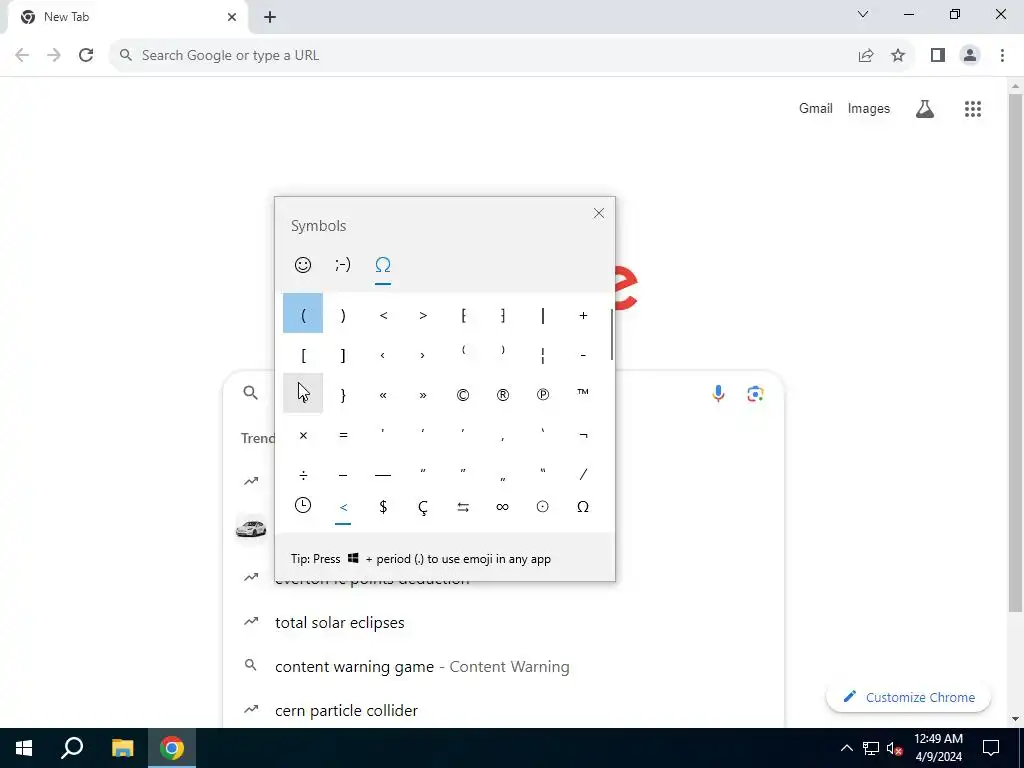Show recently used symbols via clock icon
The height and width of the screenshot is (768, 1024).
[x=302, y=505]
